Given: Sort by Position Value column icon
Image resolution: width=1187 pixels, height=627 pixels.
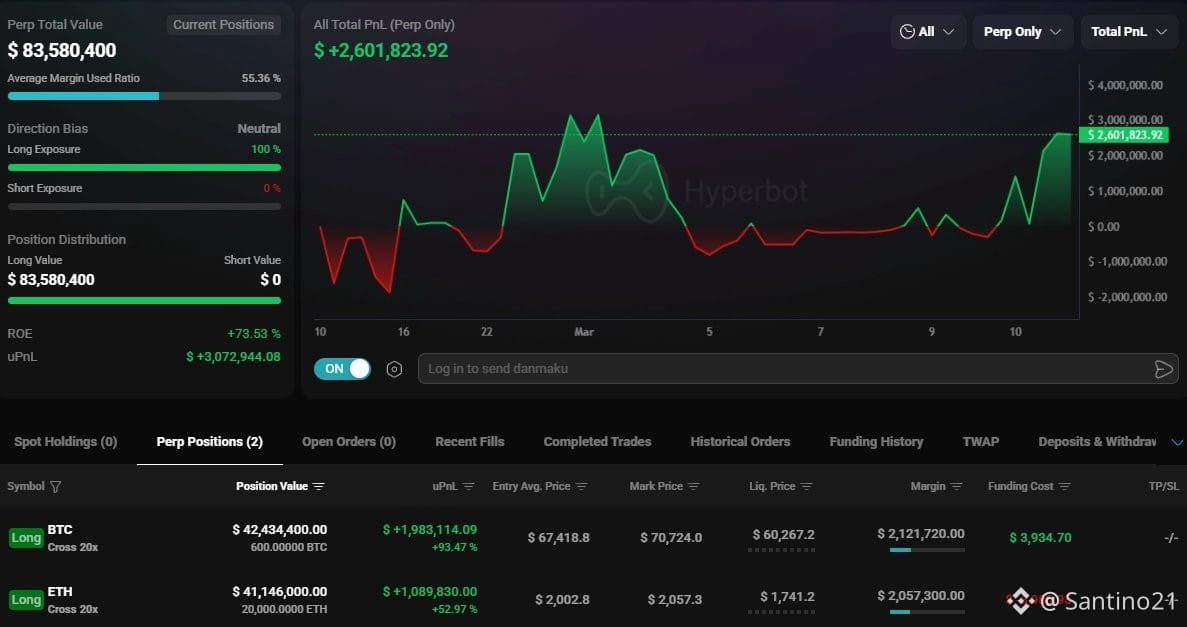Looking at the screenshot, I should point(319,486).
